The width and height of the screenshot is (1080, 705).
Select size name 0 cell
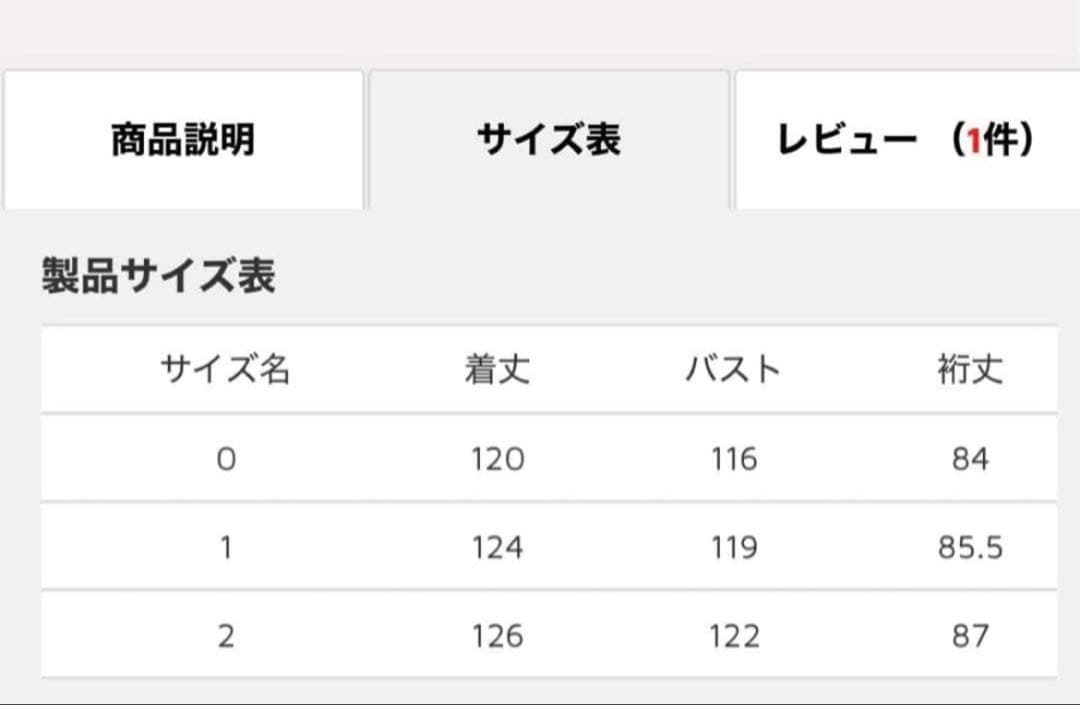(x=226, y=459)
